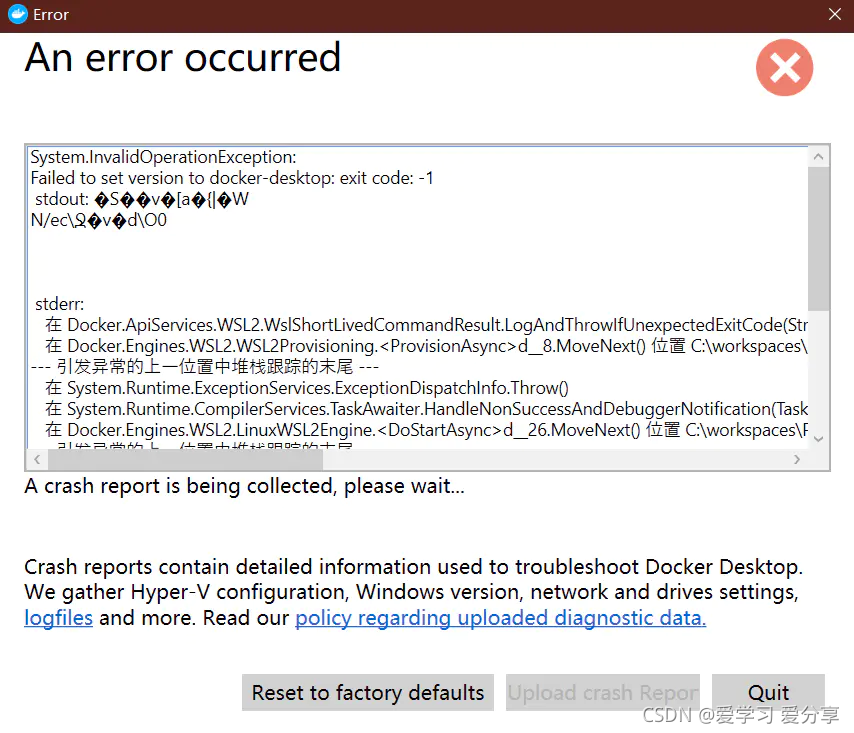Image resolution: width=854 pixels, height=733 pixels.
Task: Click the scroll up arrow in error box
Action: 818,157
